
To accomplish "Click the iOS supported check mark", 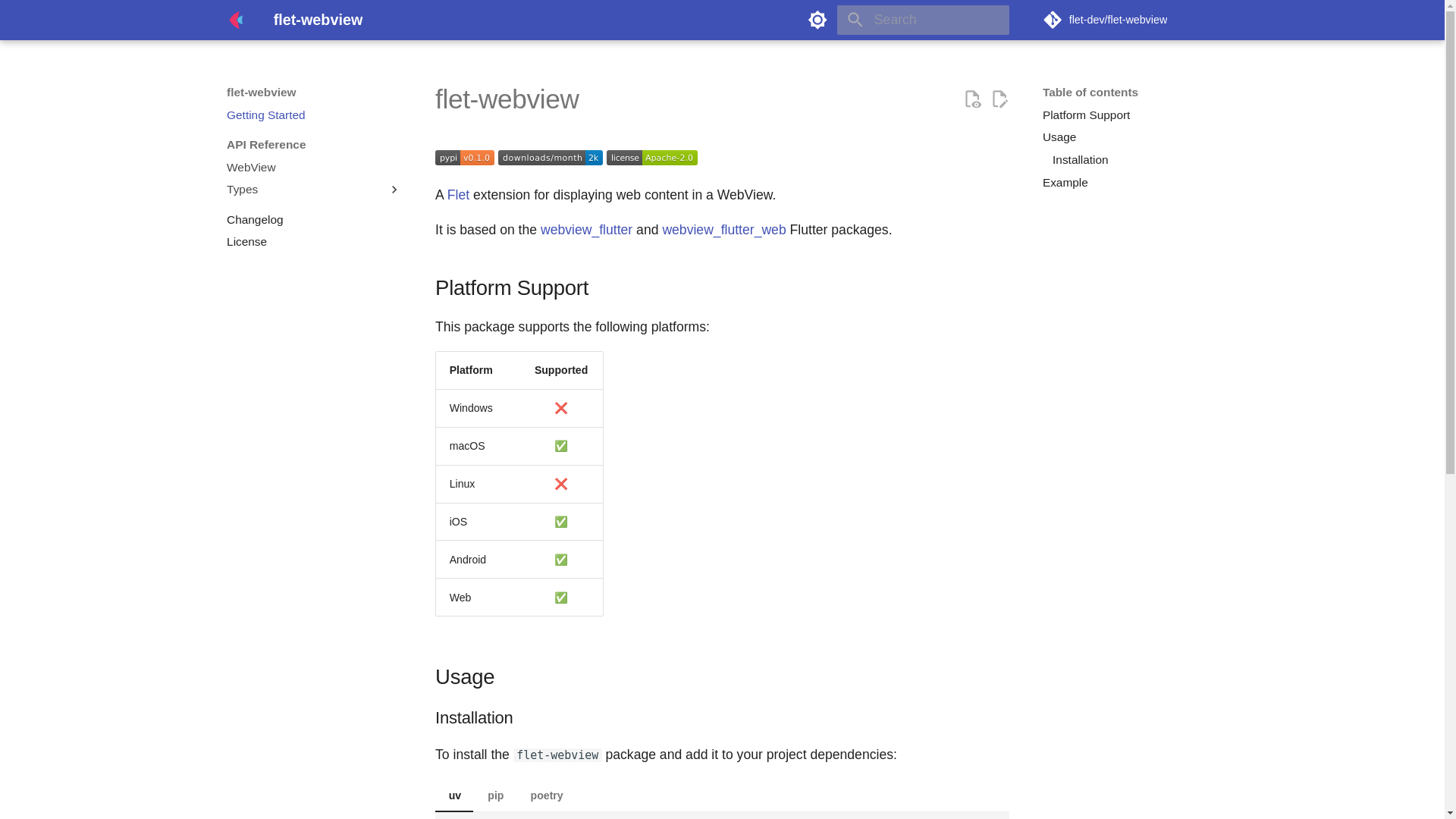I will coord(561,522).
